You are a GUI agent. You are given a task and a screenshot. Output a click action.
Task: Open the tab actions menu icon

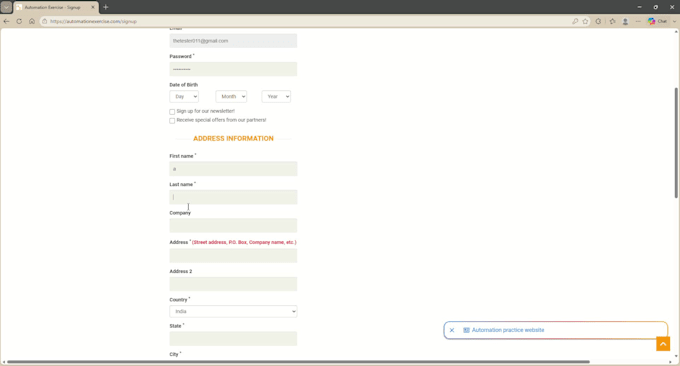(x=6, y=7)
